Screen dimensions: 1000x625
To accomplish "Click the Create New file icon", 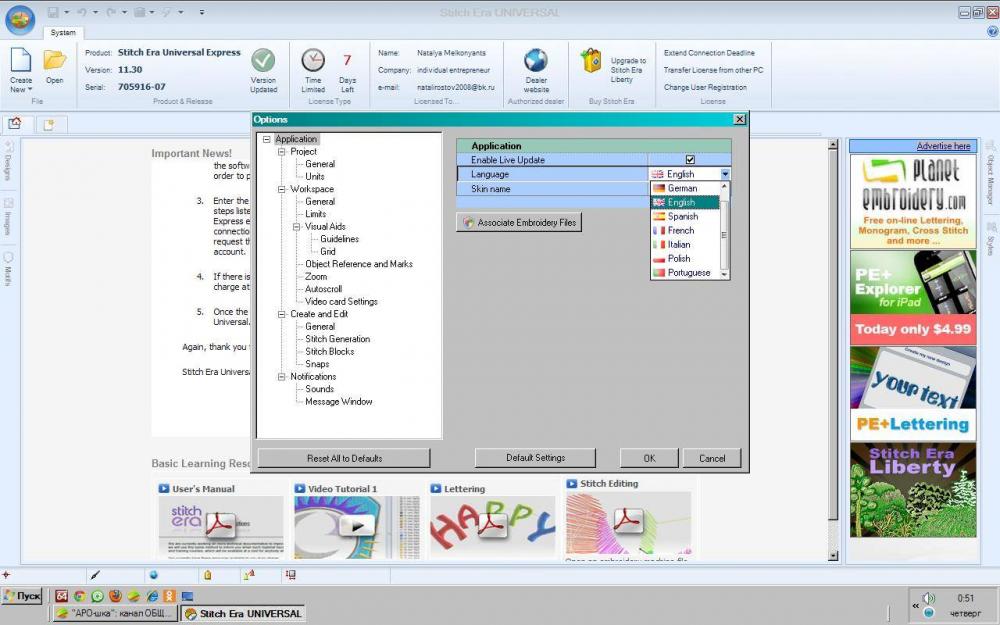I will (x=21, y=62).
